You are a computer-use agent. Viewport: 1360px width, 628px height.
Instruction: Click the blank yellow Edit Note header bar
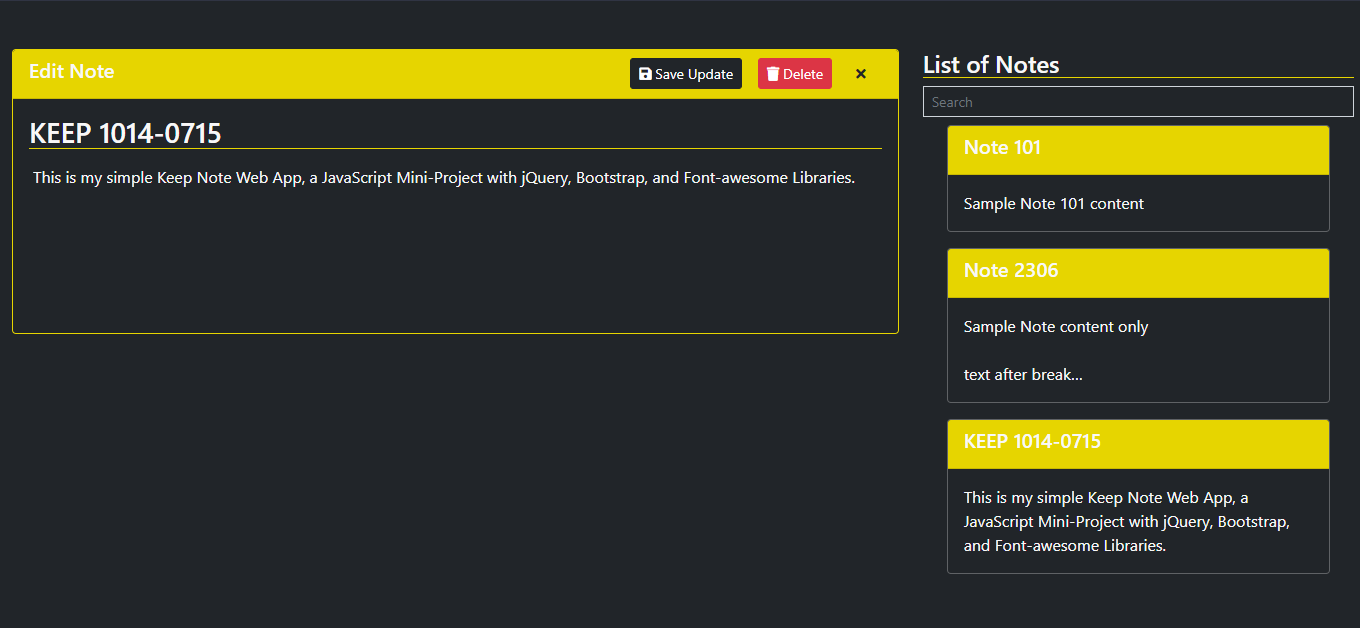tap(370, 74)
